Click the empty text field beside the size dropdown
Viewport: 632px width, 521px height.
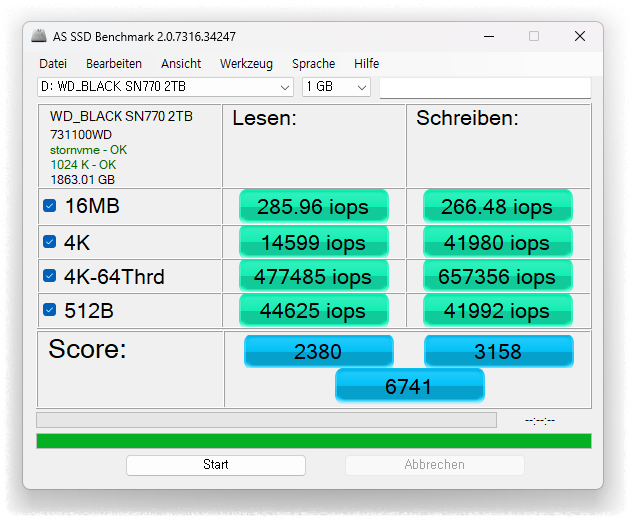485,88
